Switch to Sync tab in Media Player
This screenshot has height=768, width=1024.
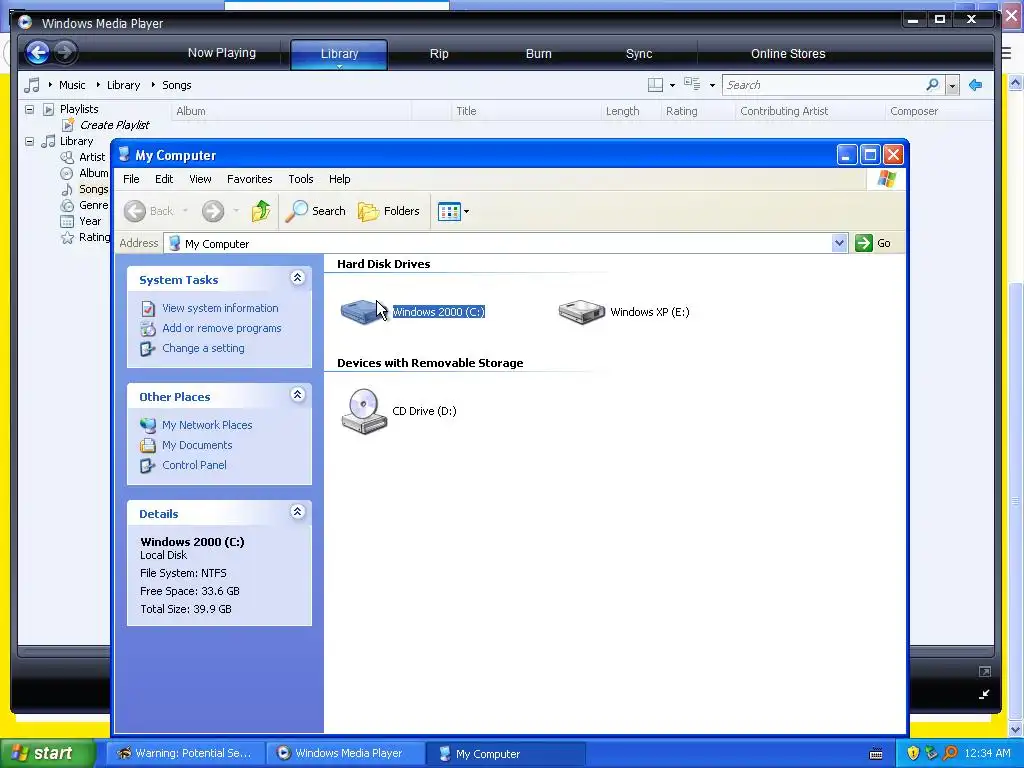pyautogui.click(x=639, y=54)
